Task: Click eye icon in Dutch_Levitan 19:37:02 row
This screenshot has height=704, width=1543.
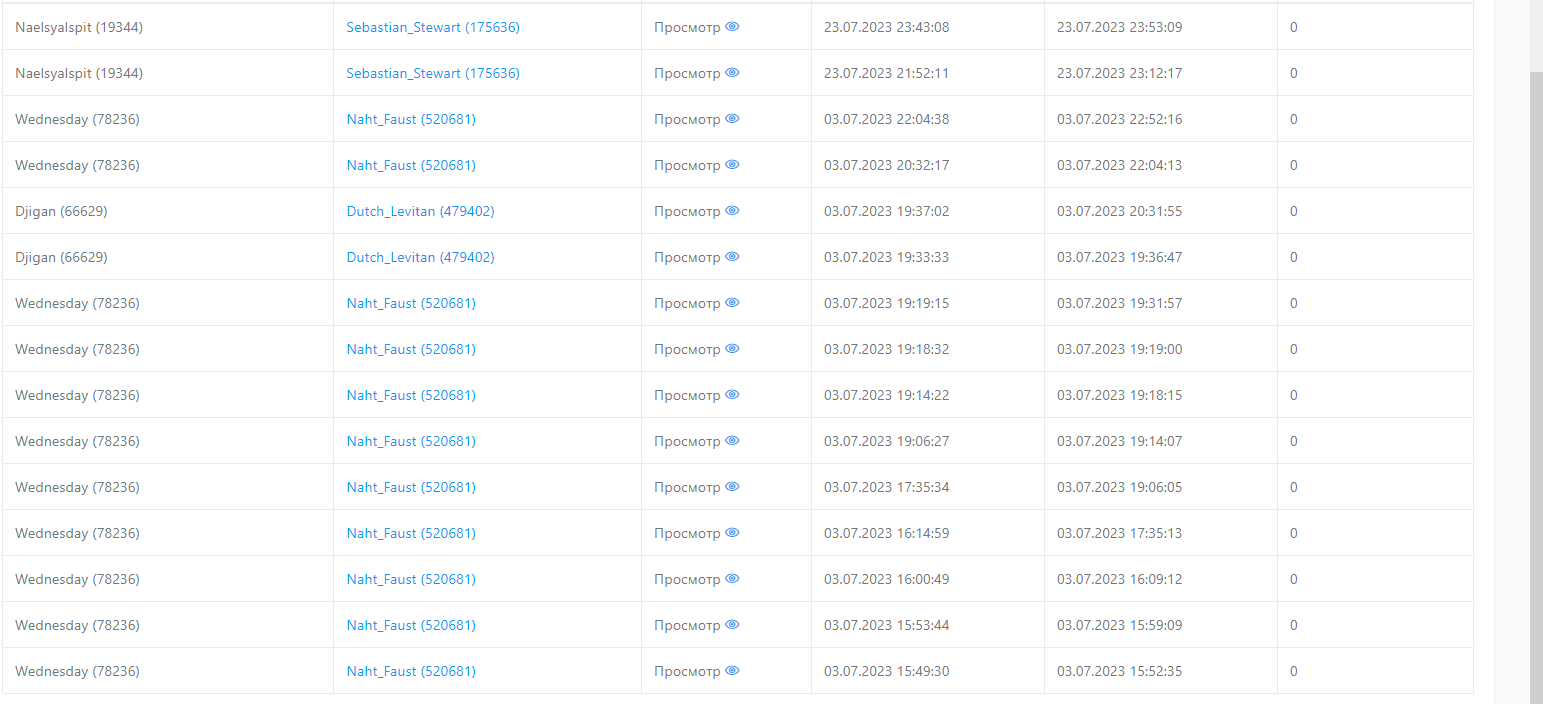Action: pyautogui.click(x=732, y=211)
